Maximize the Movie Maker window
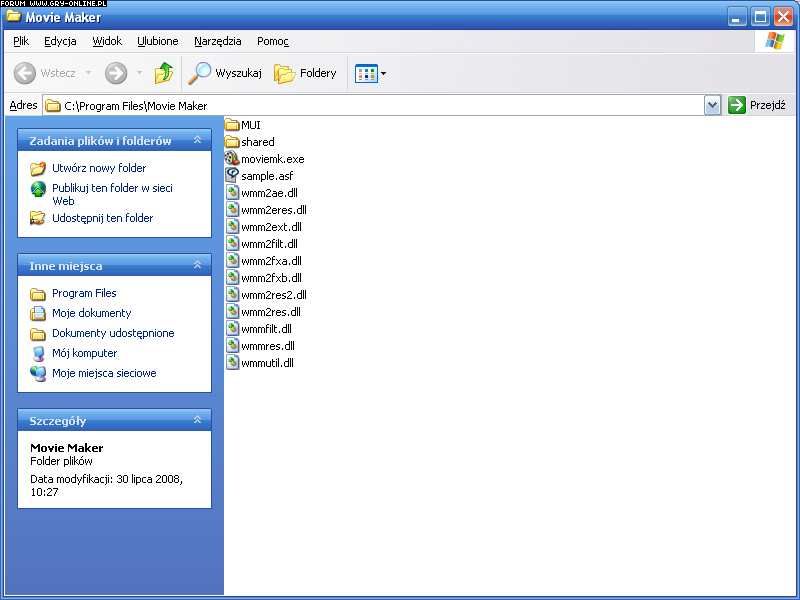The height and width of the screenshot is (600, 800). click(760, 17)
